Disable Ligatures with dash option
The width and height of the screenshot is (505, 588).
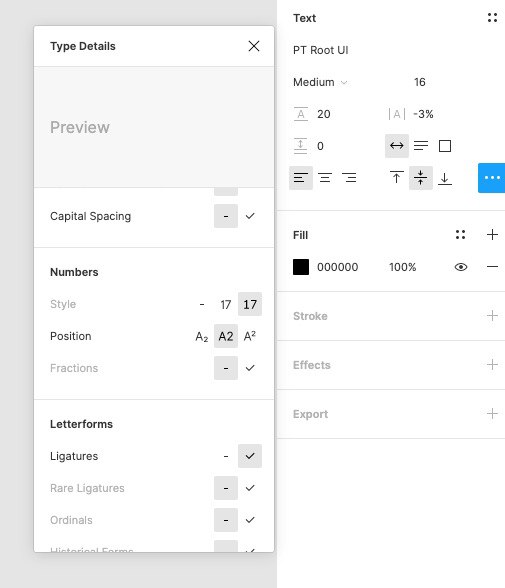point(226,456)
